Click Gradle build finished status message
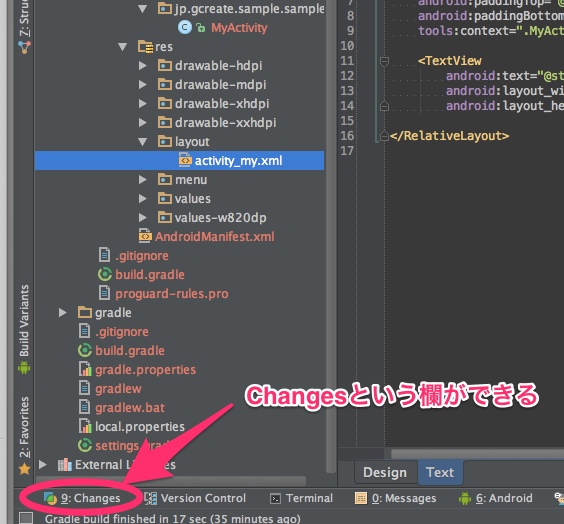Image resolution: width=564 pixels, height=524 pixels. click(172, 519)
